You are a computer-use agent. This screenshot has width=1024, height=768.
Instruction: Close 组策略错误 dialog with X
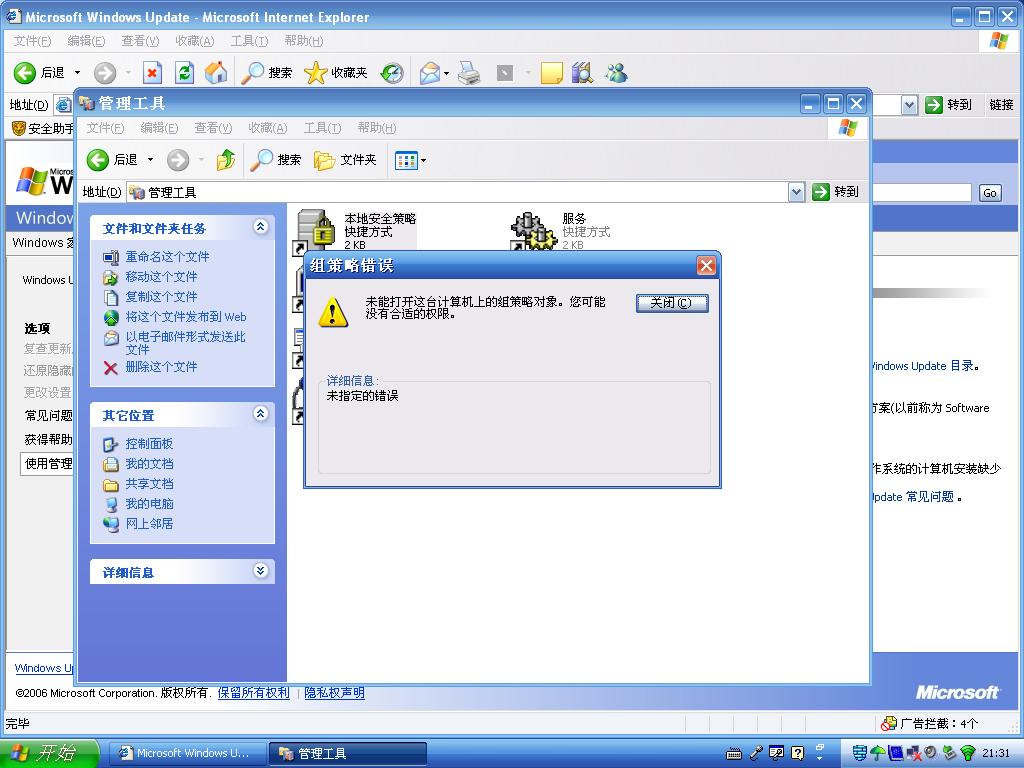(x=706, y=265)
